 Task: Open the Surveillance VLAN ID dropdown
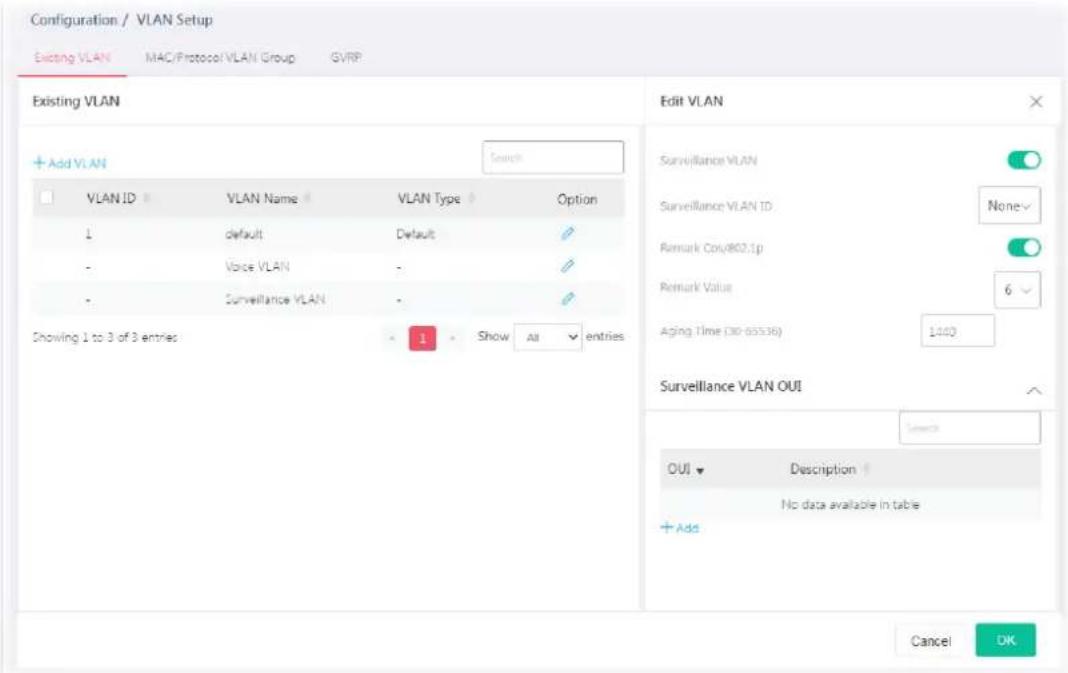[x=1009, y=205]
